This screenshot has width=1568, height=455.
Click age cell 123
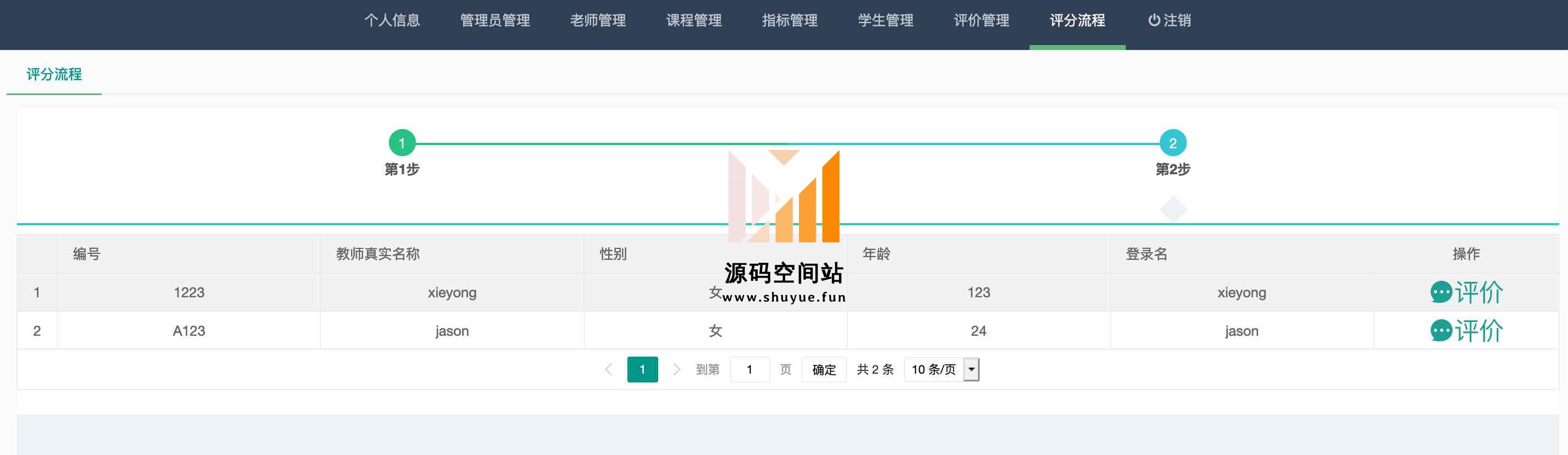[x=978, y=292]
